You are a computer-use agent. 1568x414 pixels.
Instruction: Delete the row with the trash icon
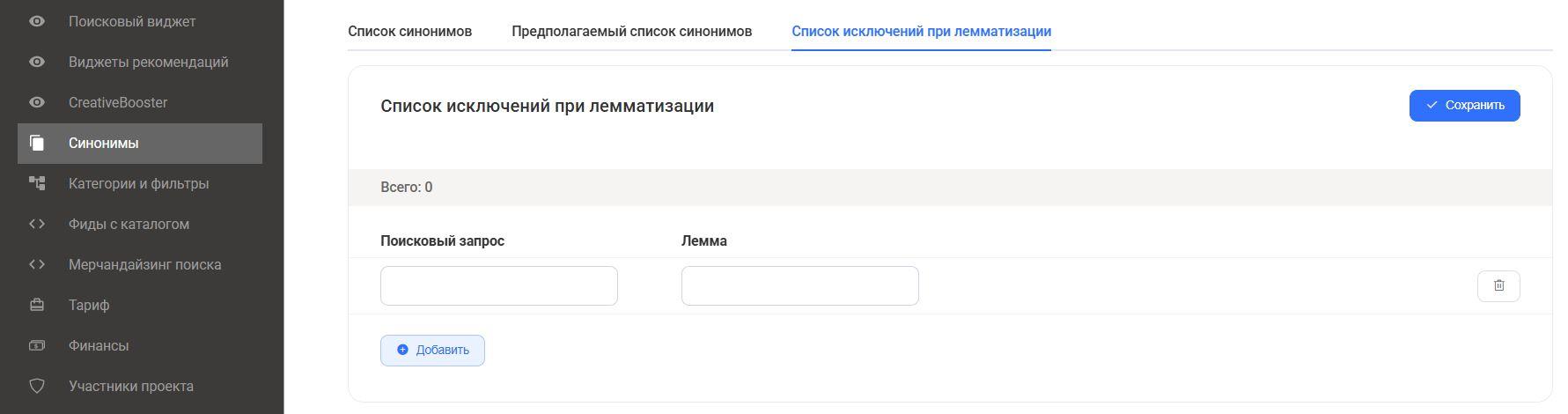1498,285
